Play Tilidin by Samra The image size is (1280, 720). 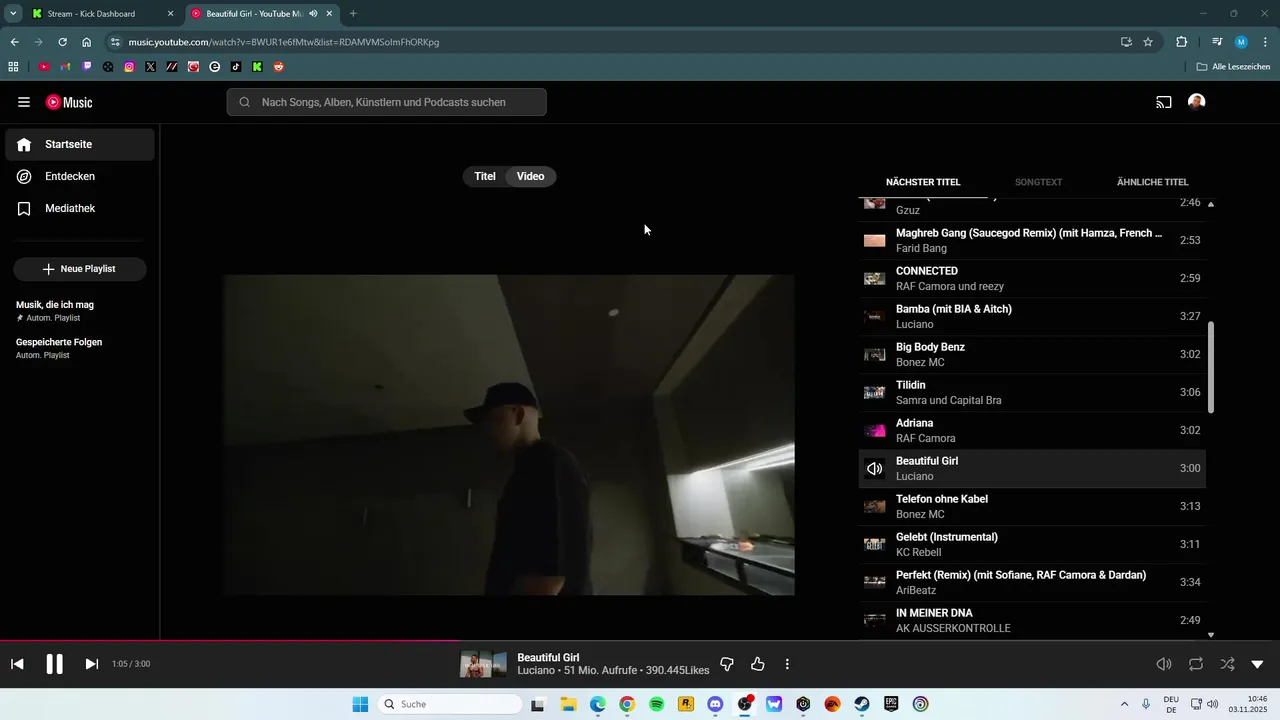tap(1032, 392)
